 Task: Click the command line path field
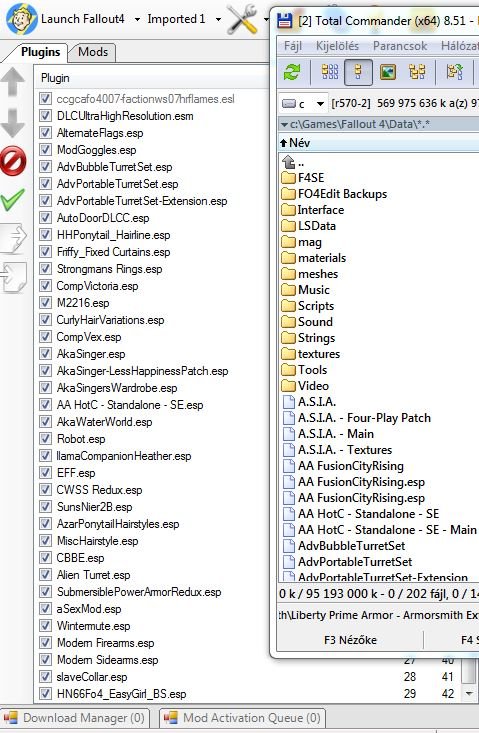[378, 615]
